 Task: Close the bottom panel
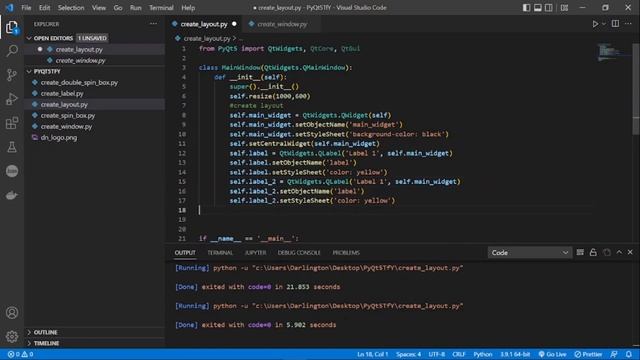(630, 252)
